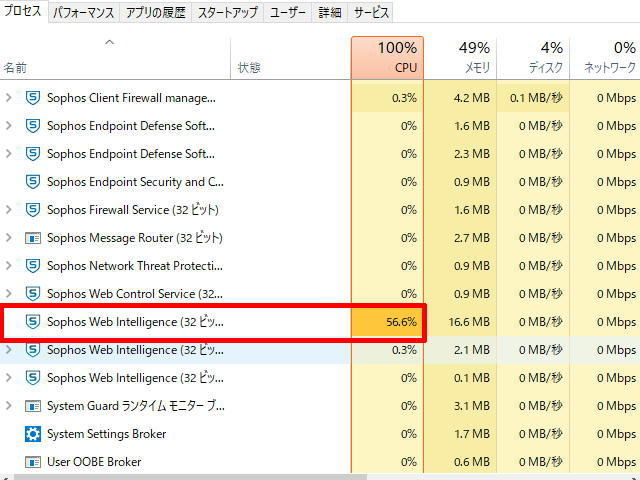Click the 56.6% CPU usage cell
The width and height of the screenshot is (640, 480).
click(x=387, y=322)
